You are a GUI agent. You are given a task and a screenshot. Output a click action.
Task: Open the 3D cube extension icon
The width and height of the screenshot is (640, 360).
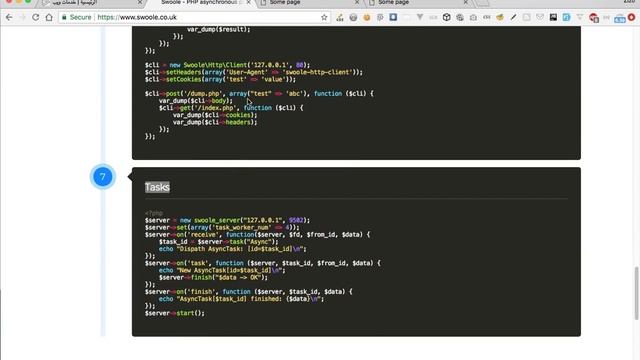click(x=447, y=18)
